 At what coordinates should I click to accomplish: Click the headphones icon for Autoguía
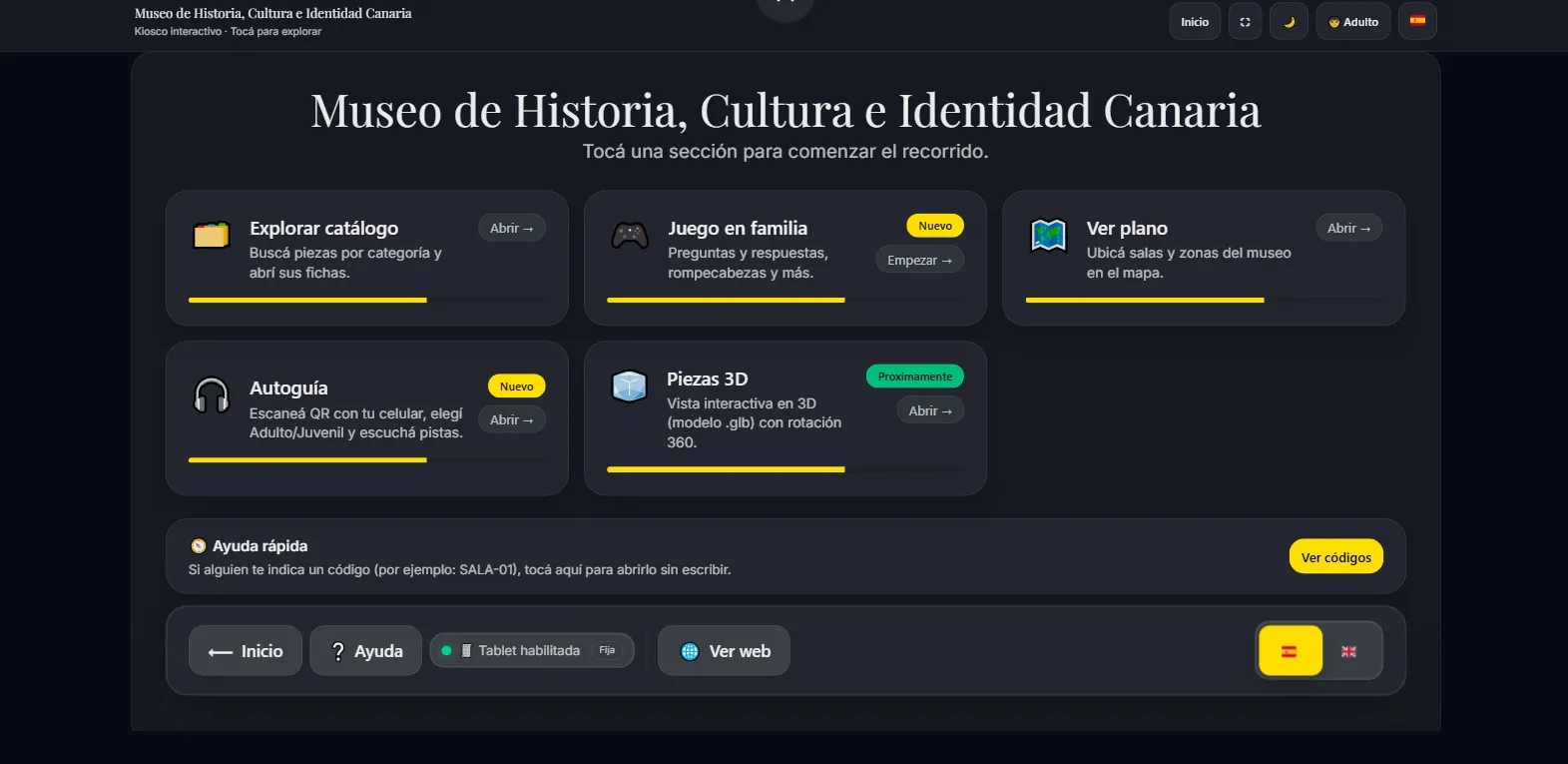212,395
